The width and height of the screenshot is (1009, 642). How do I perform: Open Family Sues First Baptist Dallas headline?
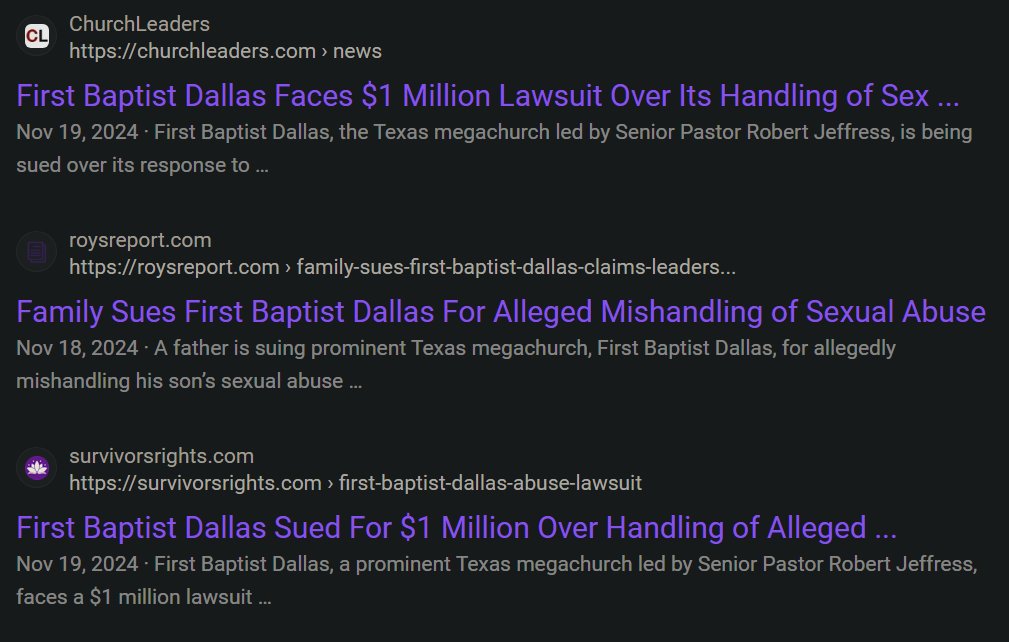pos(501,312)
